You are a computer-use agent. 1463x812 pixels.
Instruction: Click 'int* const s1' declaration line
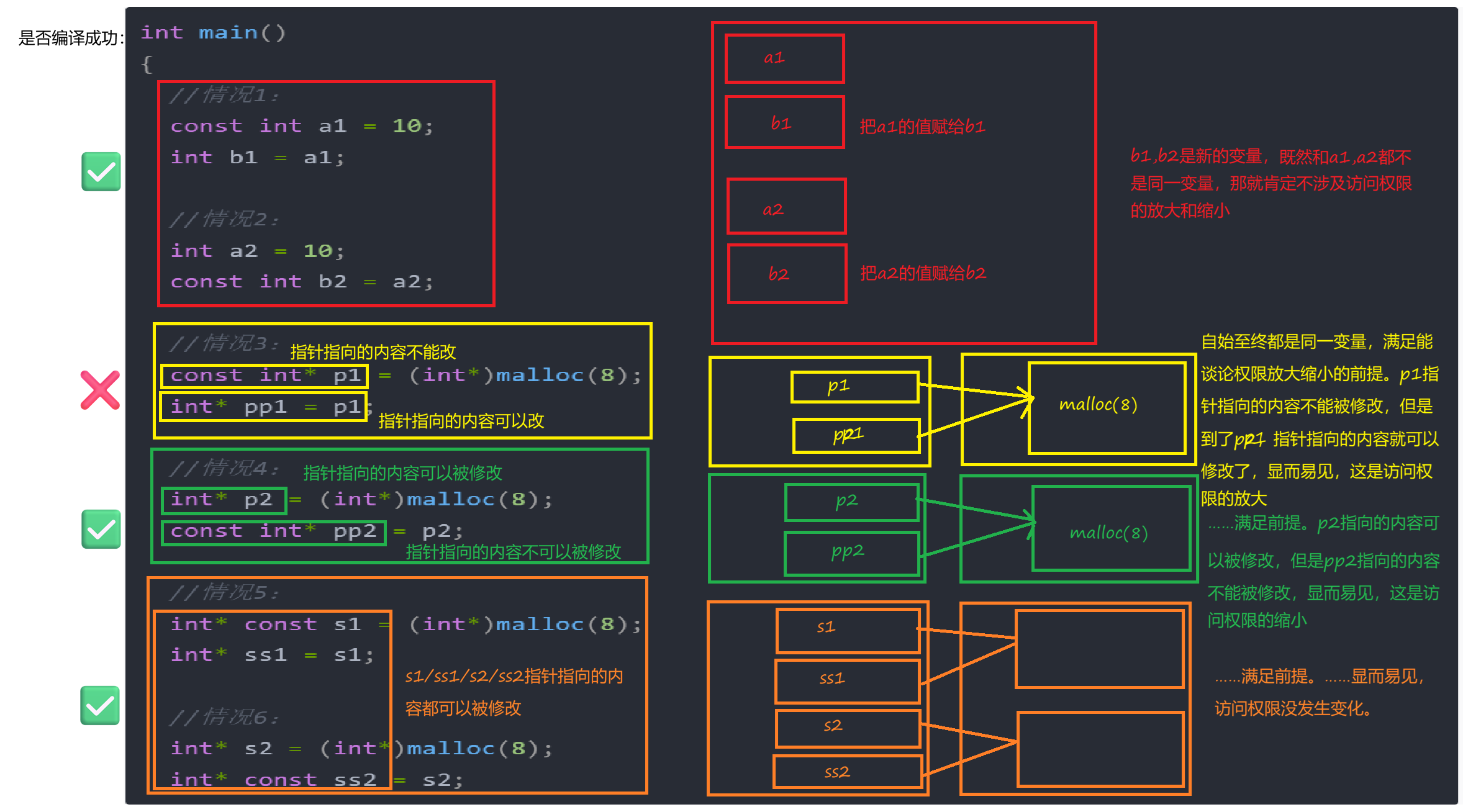point(406,624)
